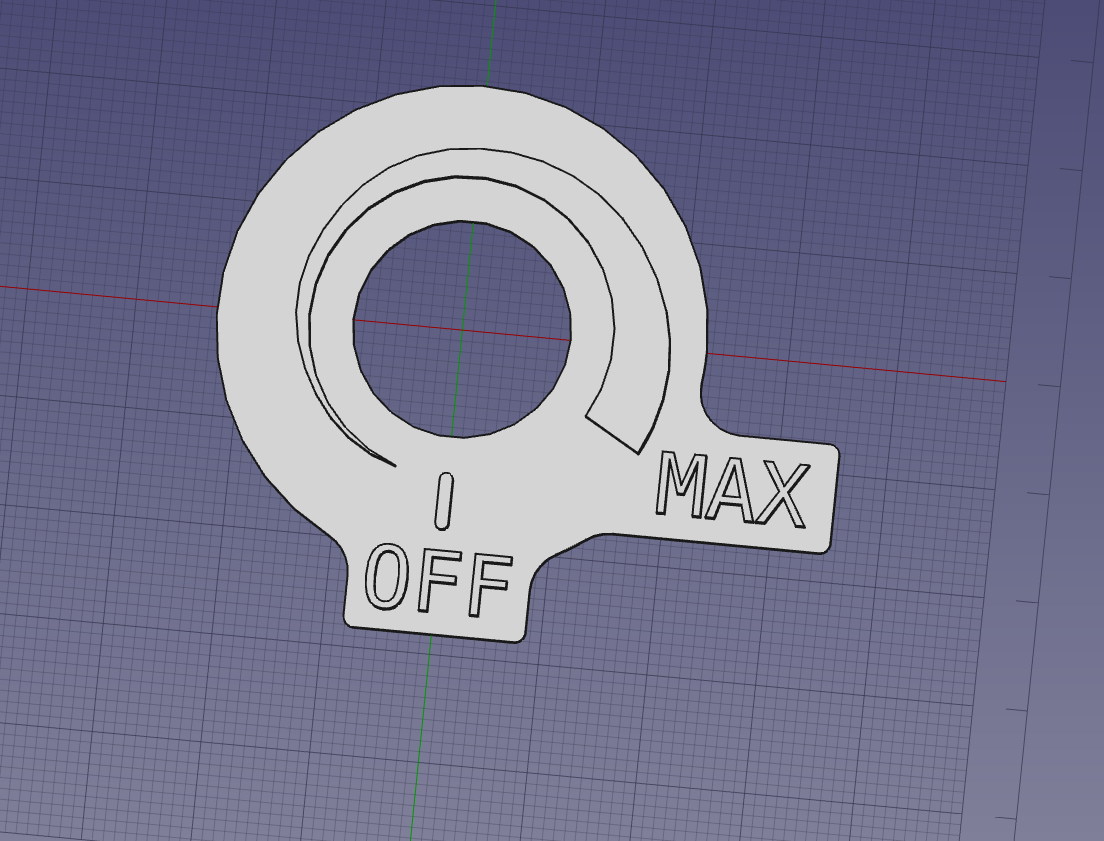Click inside the central circular hole
Viewport: 1104px width, 841px height.
coord(462,328)
